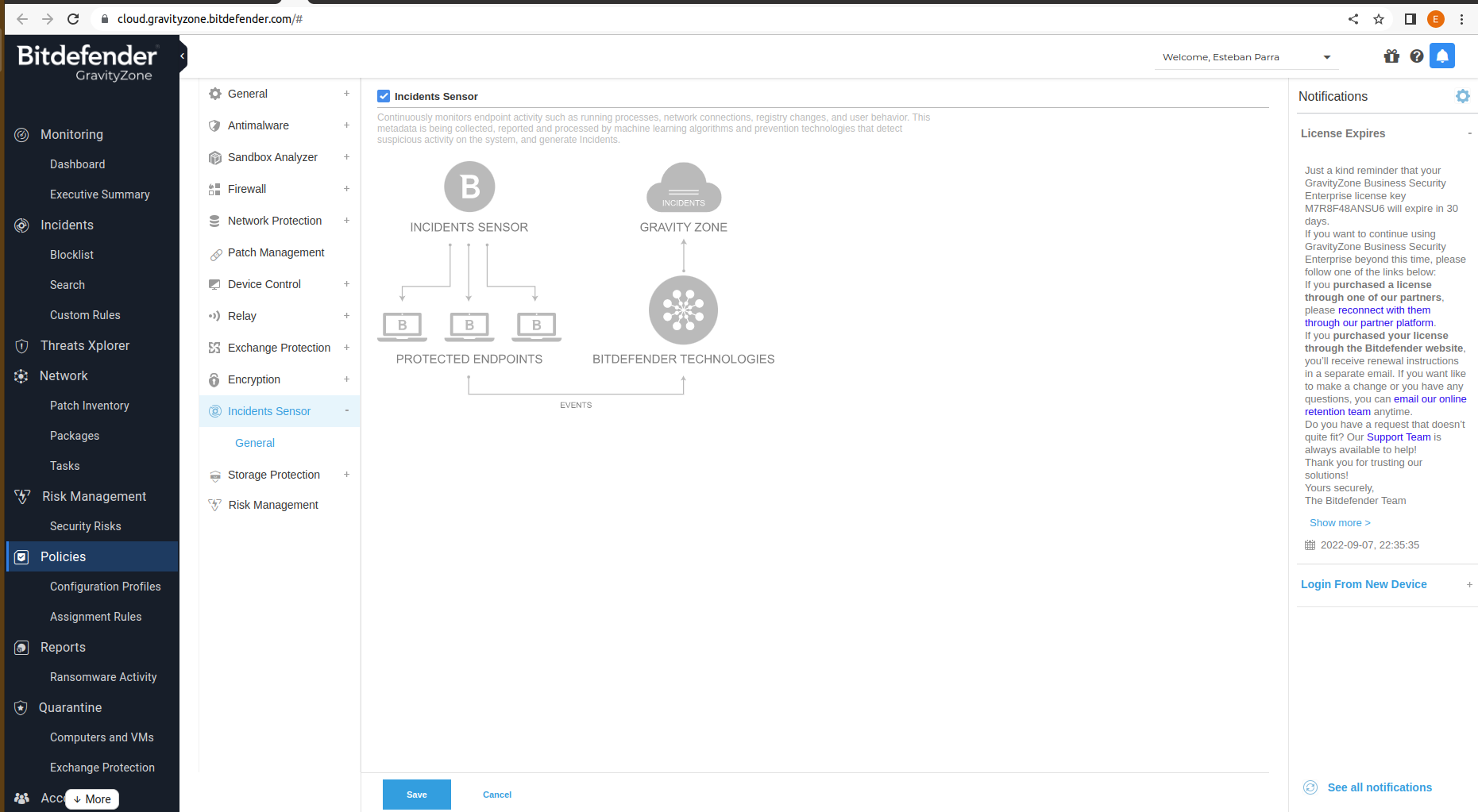Click the gift box icon
Image resolution: width=1478 pixels, height=812 pixels.
1391,56
